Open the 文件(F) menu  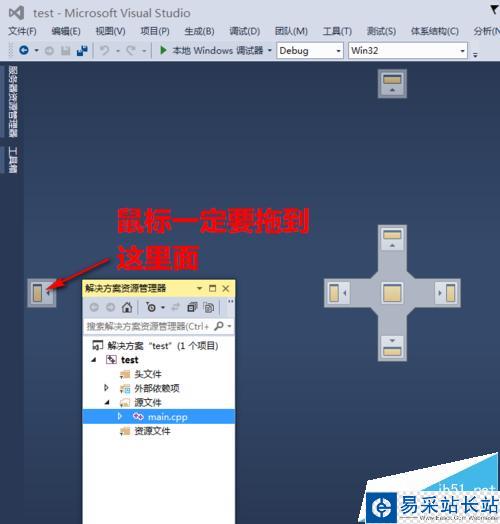tap(22, 31)
